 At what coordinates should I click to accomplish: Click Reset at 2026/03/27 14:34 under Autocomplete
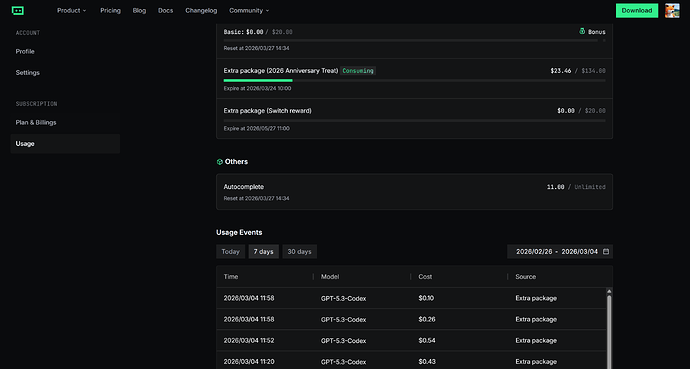[256, 198]
